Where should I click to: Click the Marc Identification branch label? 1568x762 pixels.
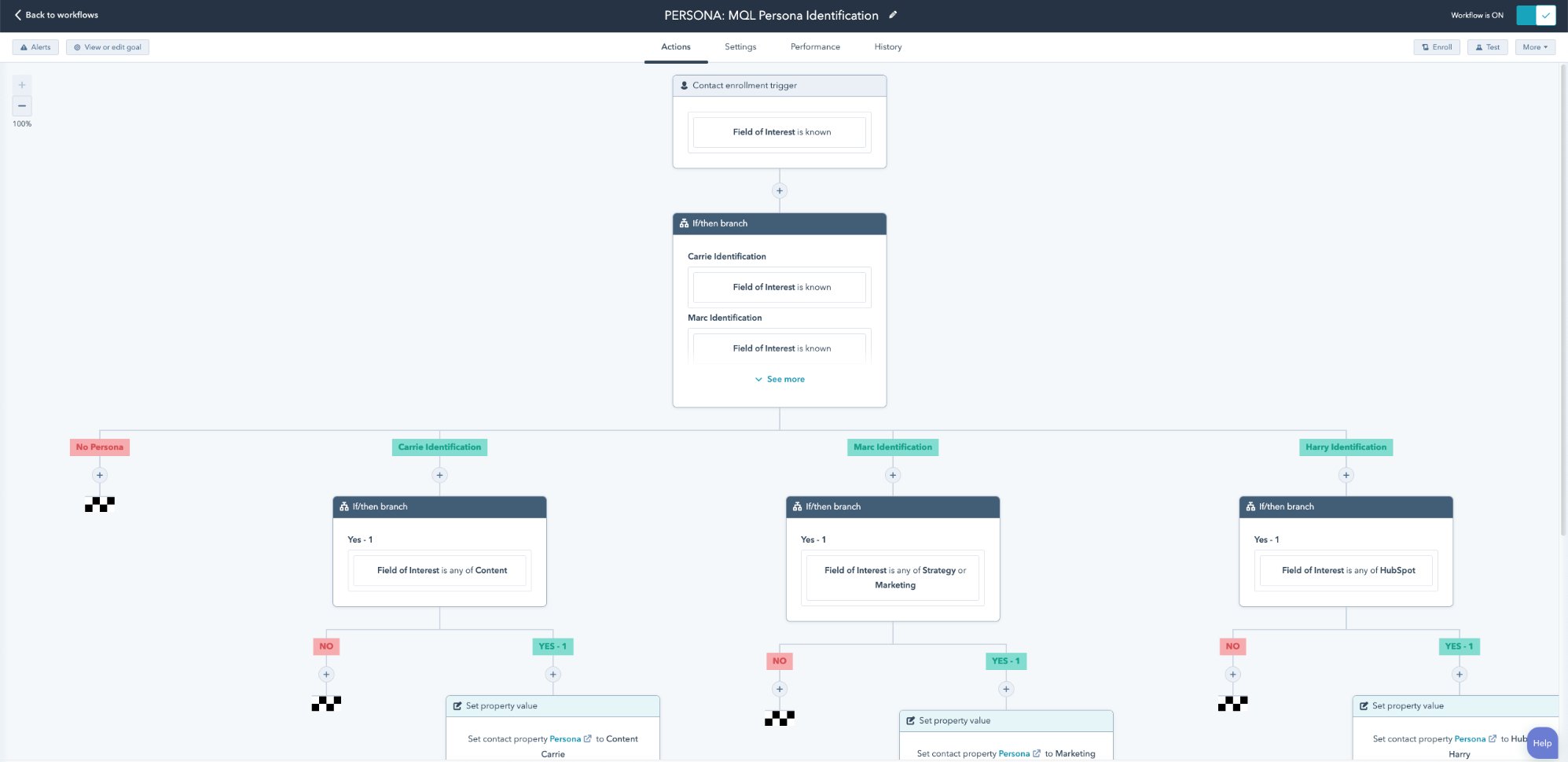[893, 447]
